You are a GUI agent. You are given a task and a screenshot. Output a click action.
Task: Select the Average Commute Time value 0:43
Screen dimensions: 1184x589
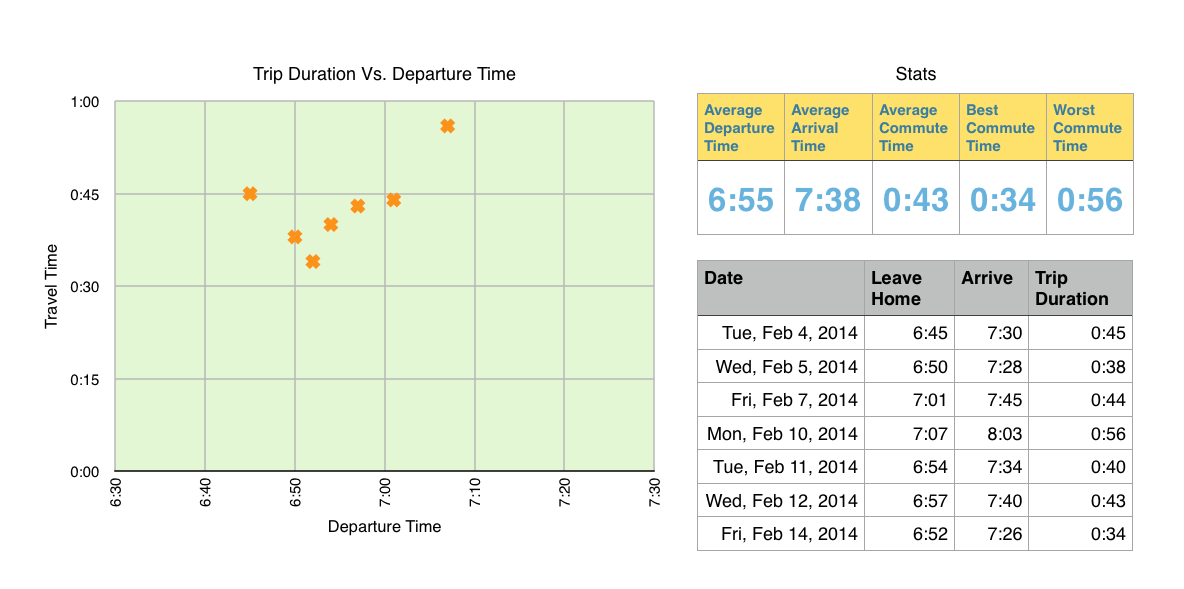click(x=915, y=200)
